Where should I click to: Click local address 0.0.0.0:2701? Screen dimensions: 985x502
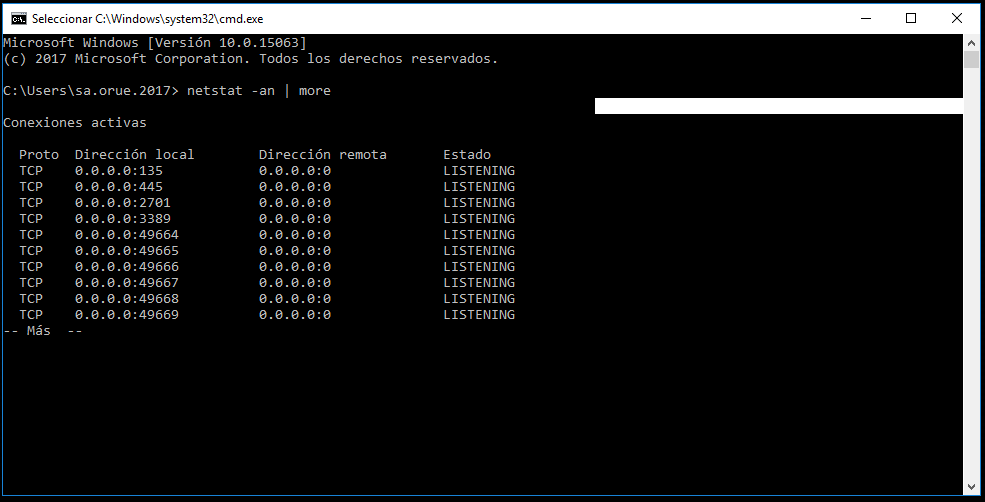(122, 203)
